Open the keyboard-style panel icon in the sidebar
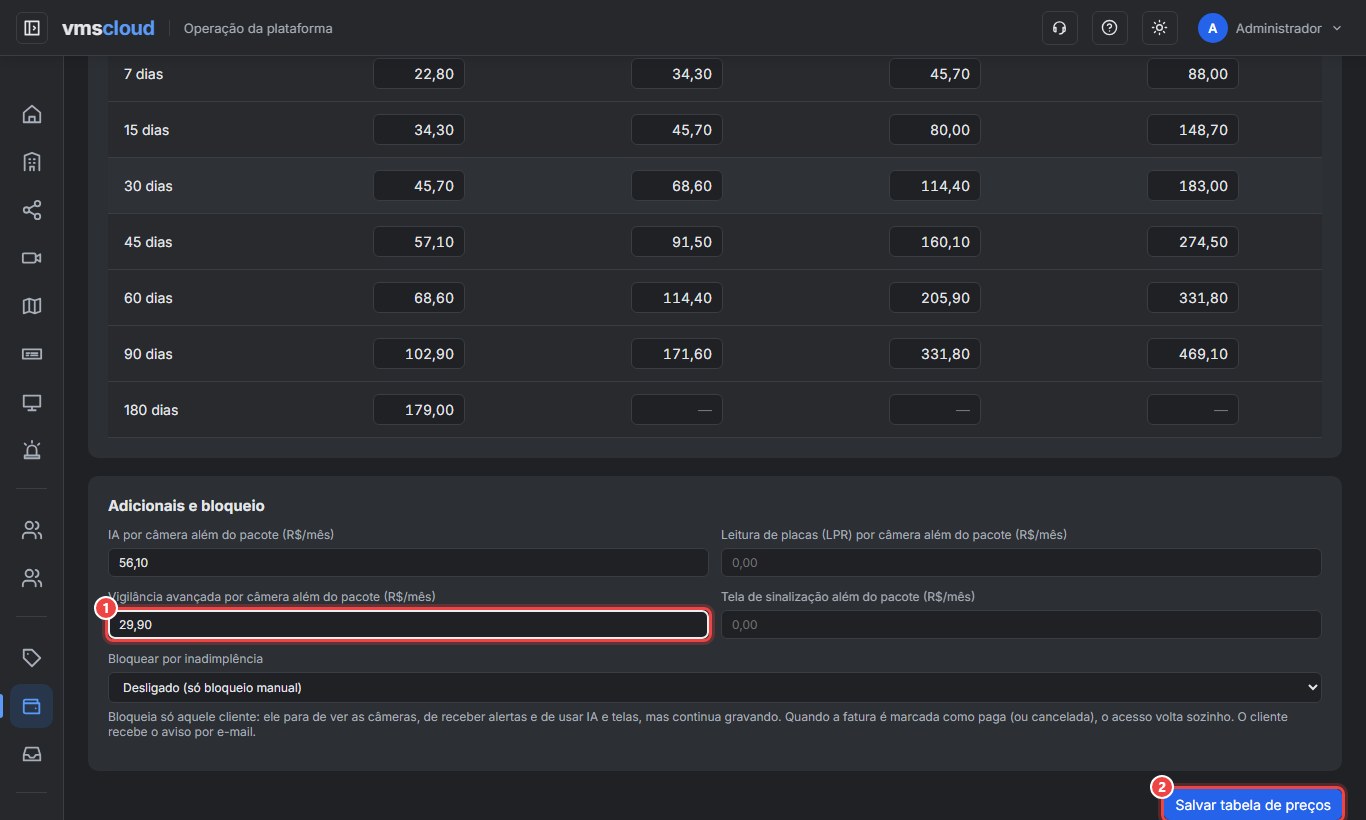Image resolution: width=1366 pixels, height=820 pixels. [x=32, y=354]
